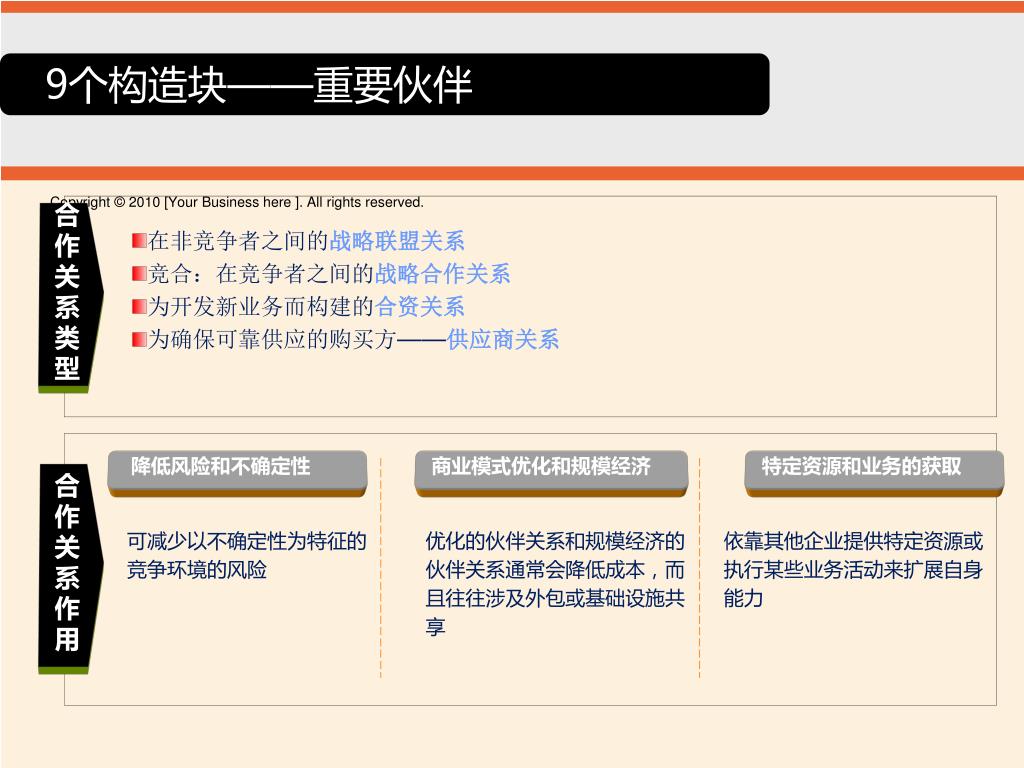Select the text 伙伴关系通常会降低成本，而

tap(555, 569)
